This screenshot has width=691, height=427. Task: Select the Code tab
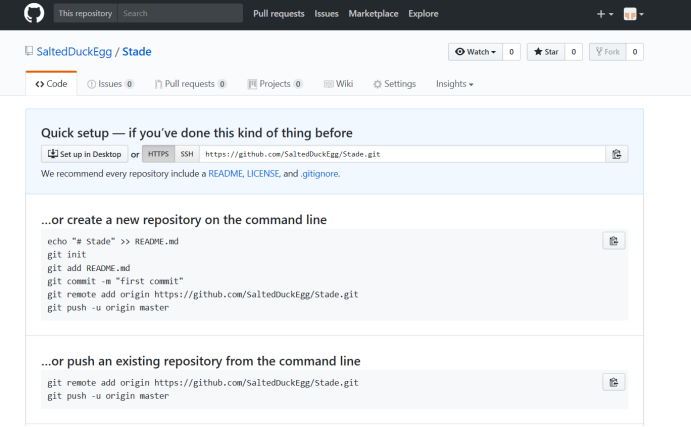[51, 84]
